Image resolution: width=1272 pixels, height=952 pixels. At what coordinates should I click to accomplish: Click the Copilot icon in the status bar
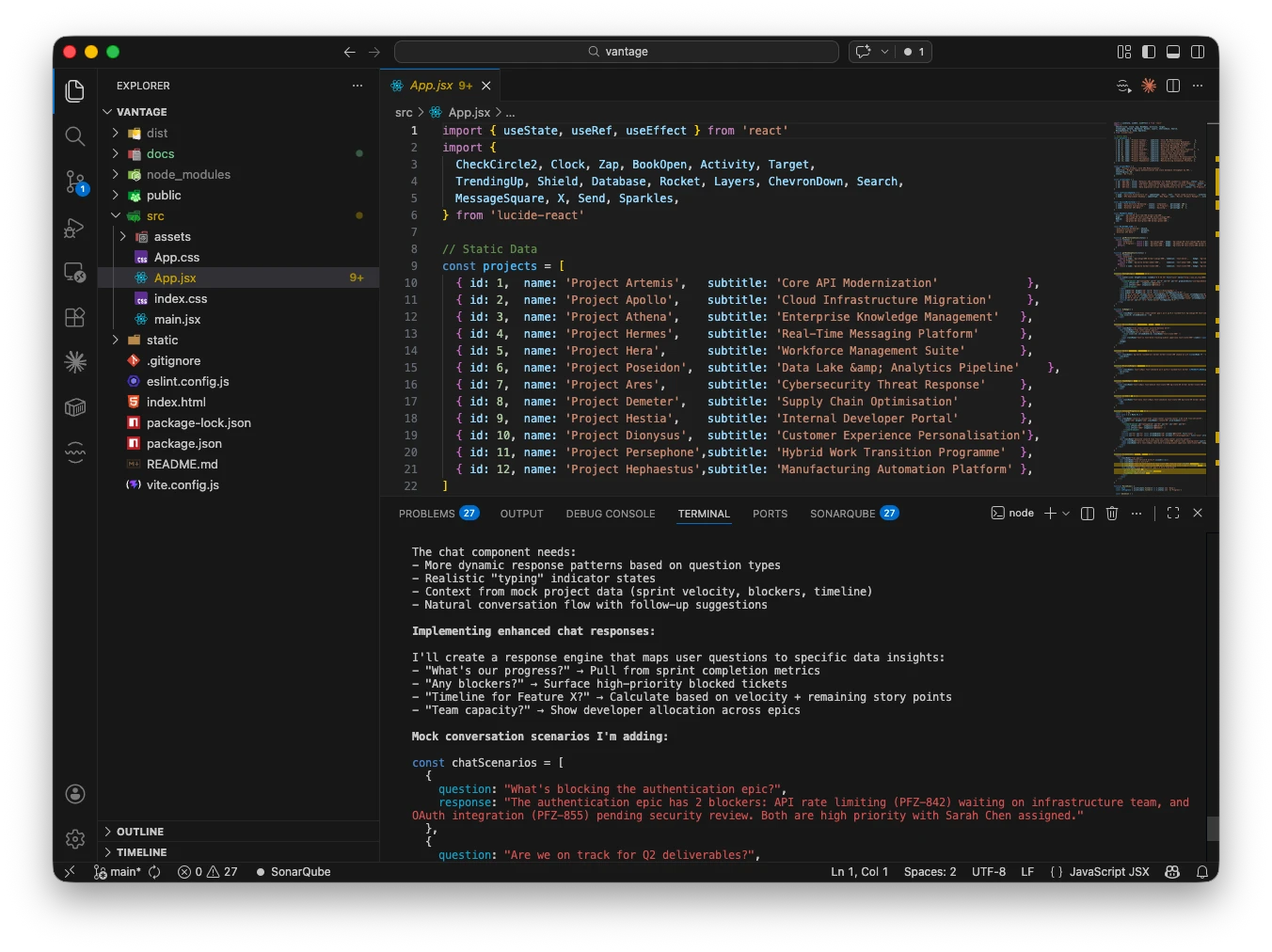(x=1172, y=872)
